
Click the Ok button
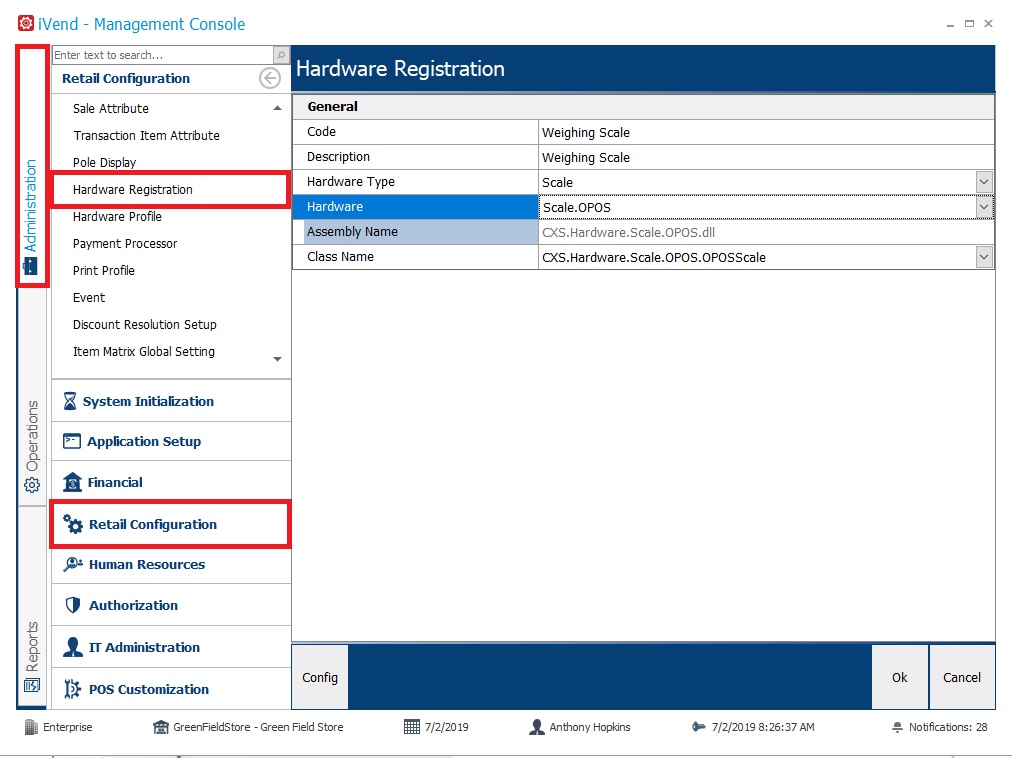pos(900,677)
